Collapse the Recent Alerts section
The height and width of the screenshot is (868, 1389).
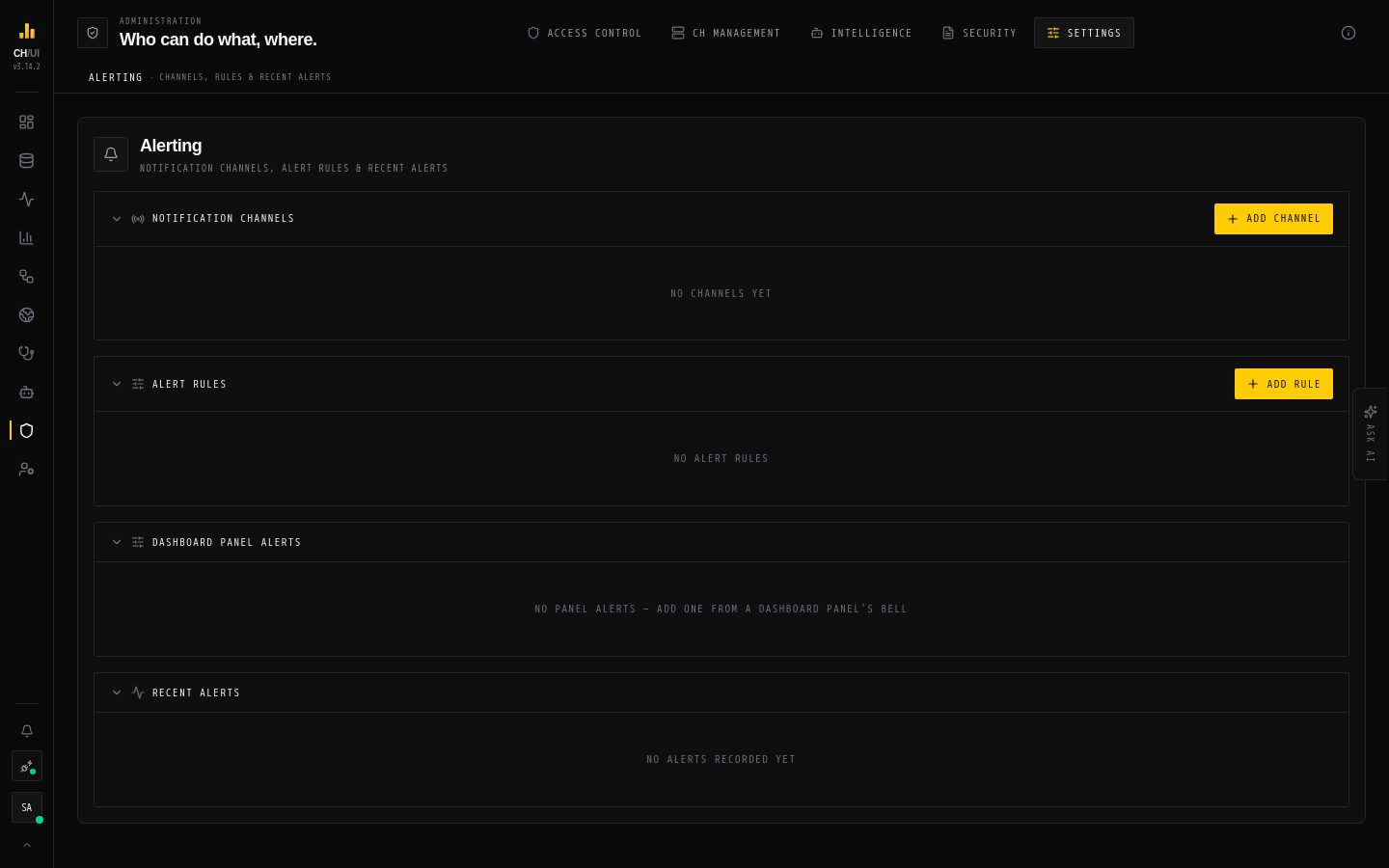point(117,692)
